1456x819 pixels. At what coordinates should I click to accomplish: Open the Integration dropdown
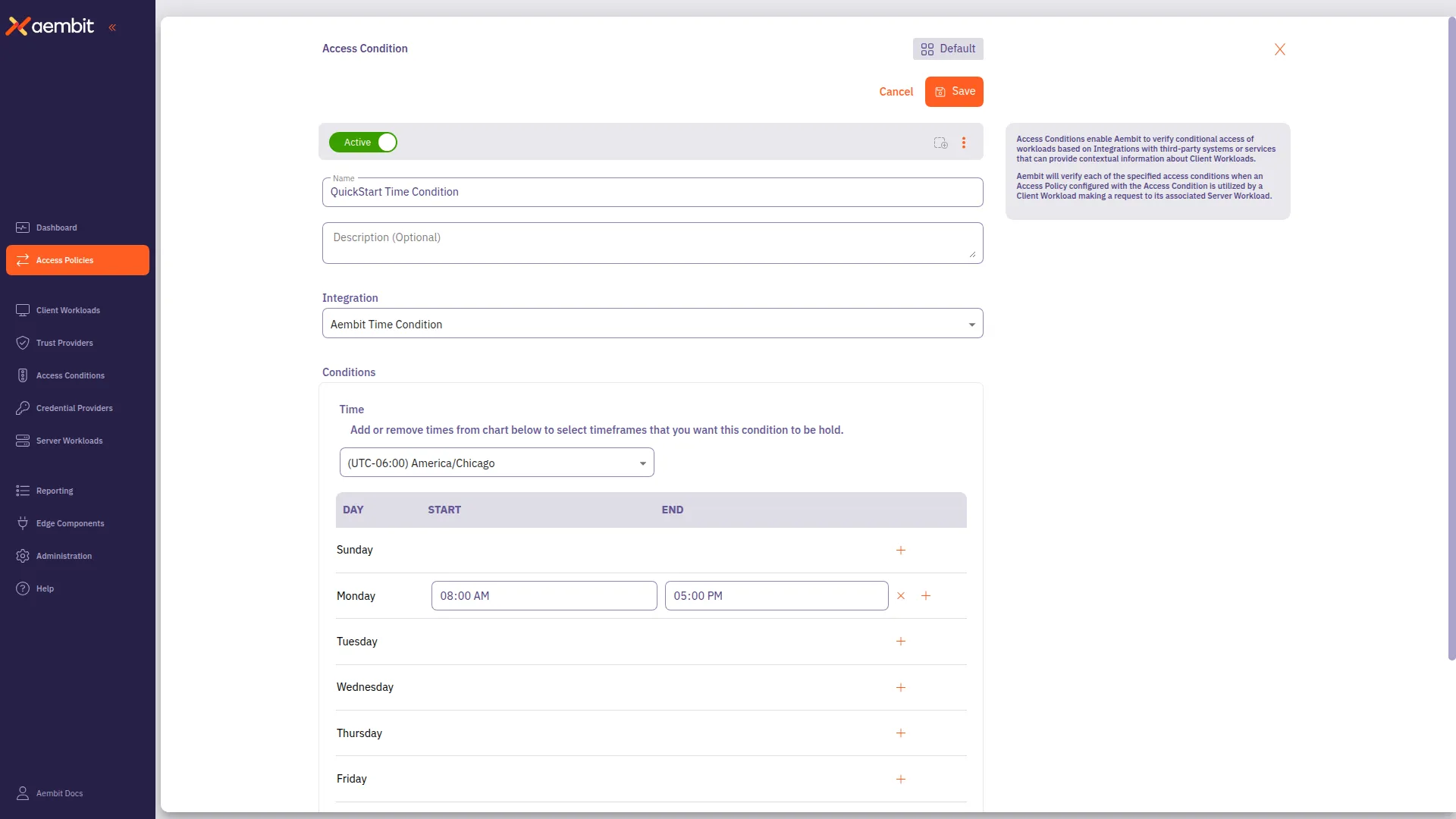point(653,324)
